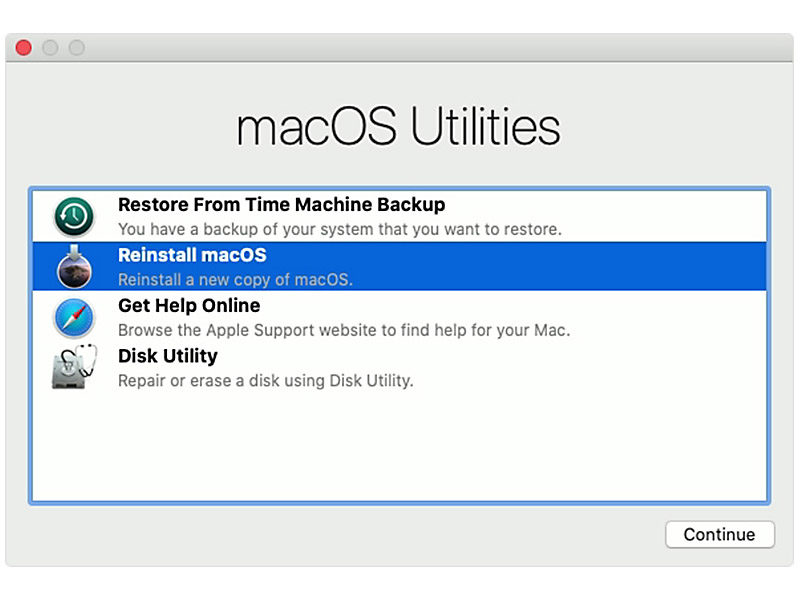This screenshot has height=600, width=800.
Task: Click the 'You have a backup' description
Action: tap(339, 229)
